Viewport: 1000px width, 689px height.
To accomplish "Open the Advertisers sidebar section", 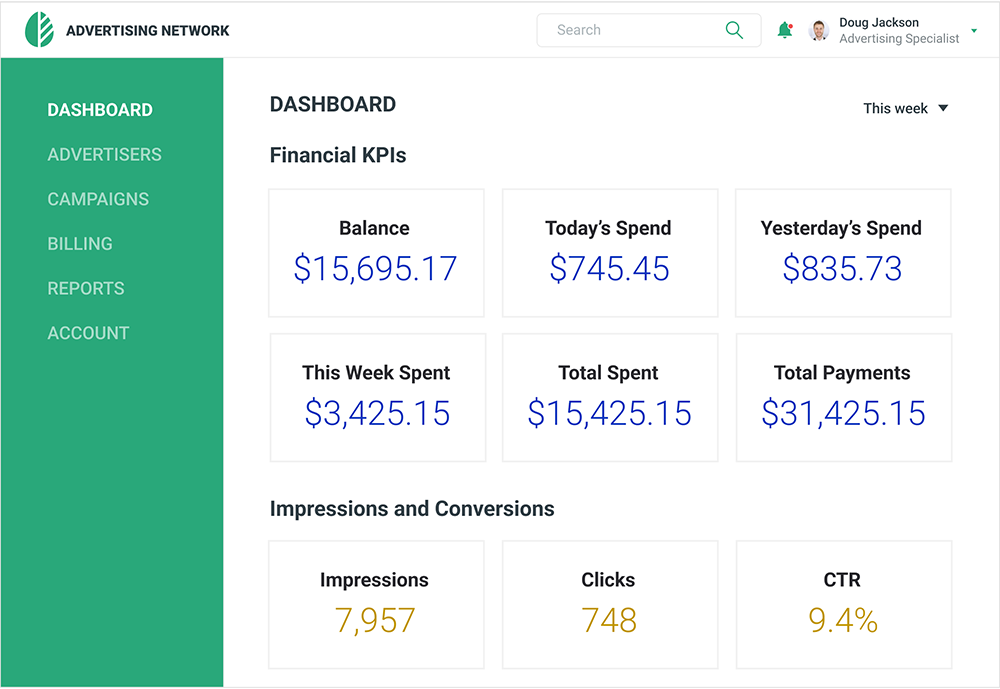I will tap(104, 154).
